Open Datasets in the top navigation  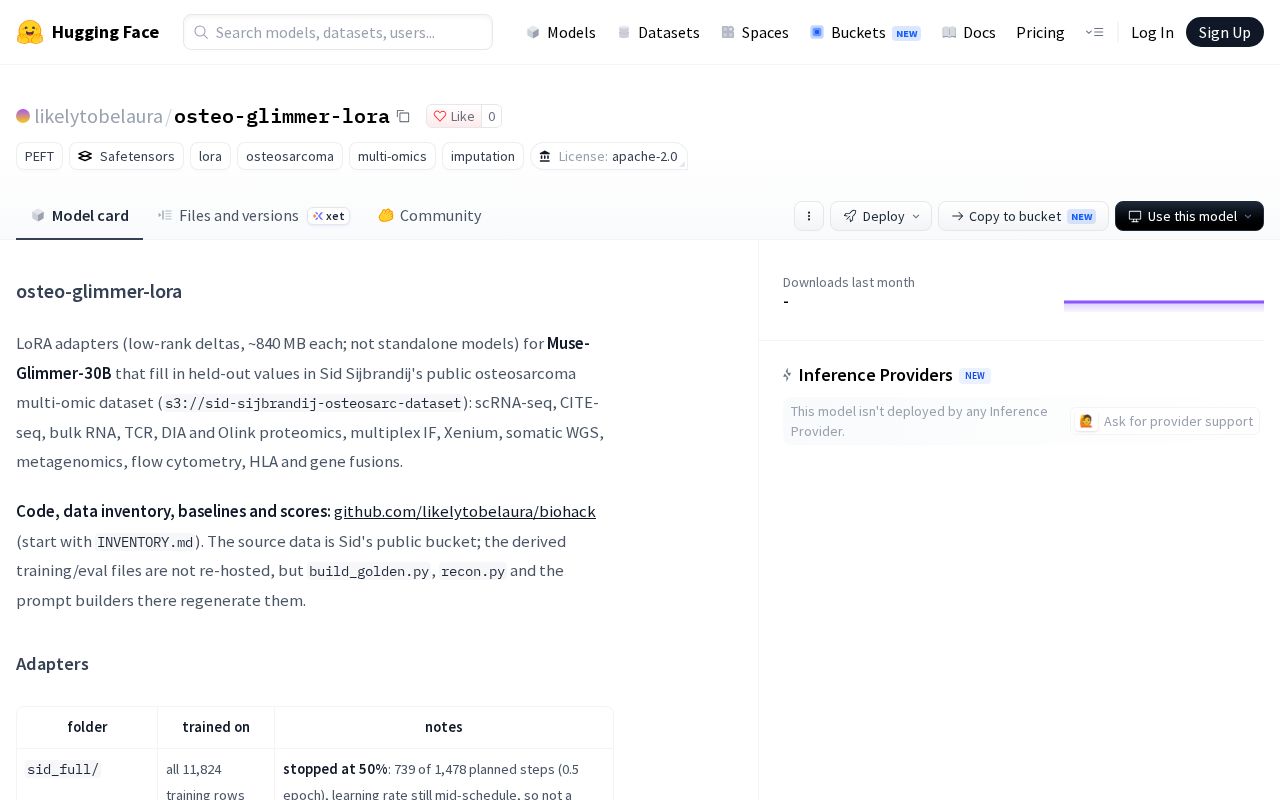tap(658, 32)
